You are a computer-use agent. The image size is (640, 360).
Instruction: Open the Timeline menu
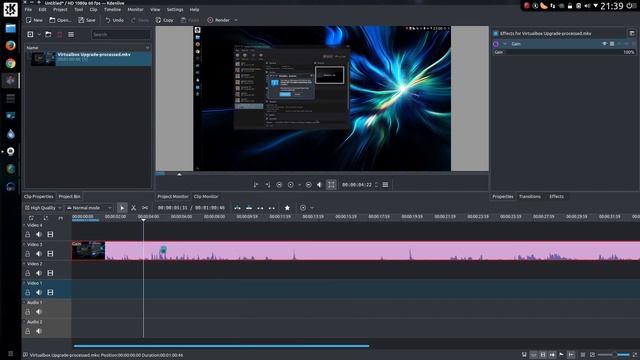112,9
